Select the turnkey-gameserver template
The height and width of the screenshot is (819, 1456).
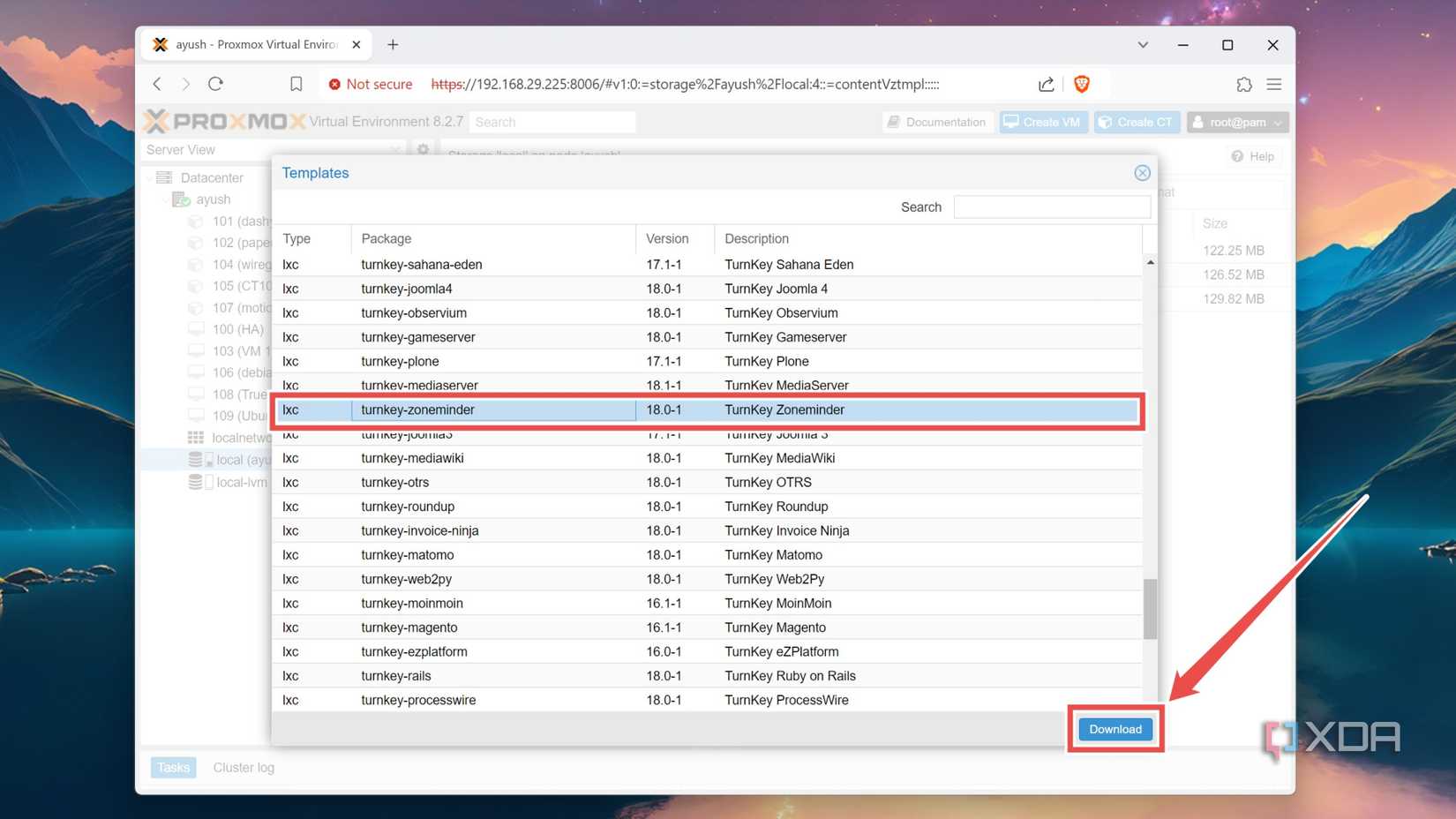click(707, 337)
